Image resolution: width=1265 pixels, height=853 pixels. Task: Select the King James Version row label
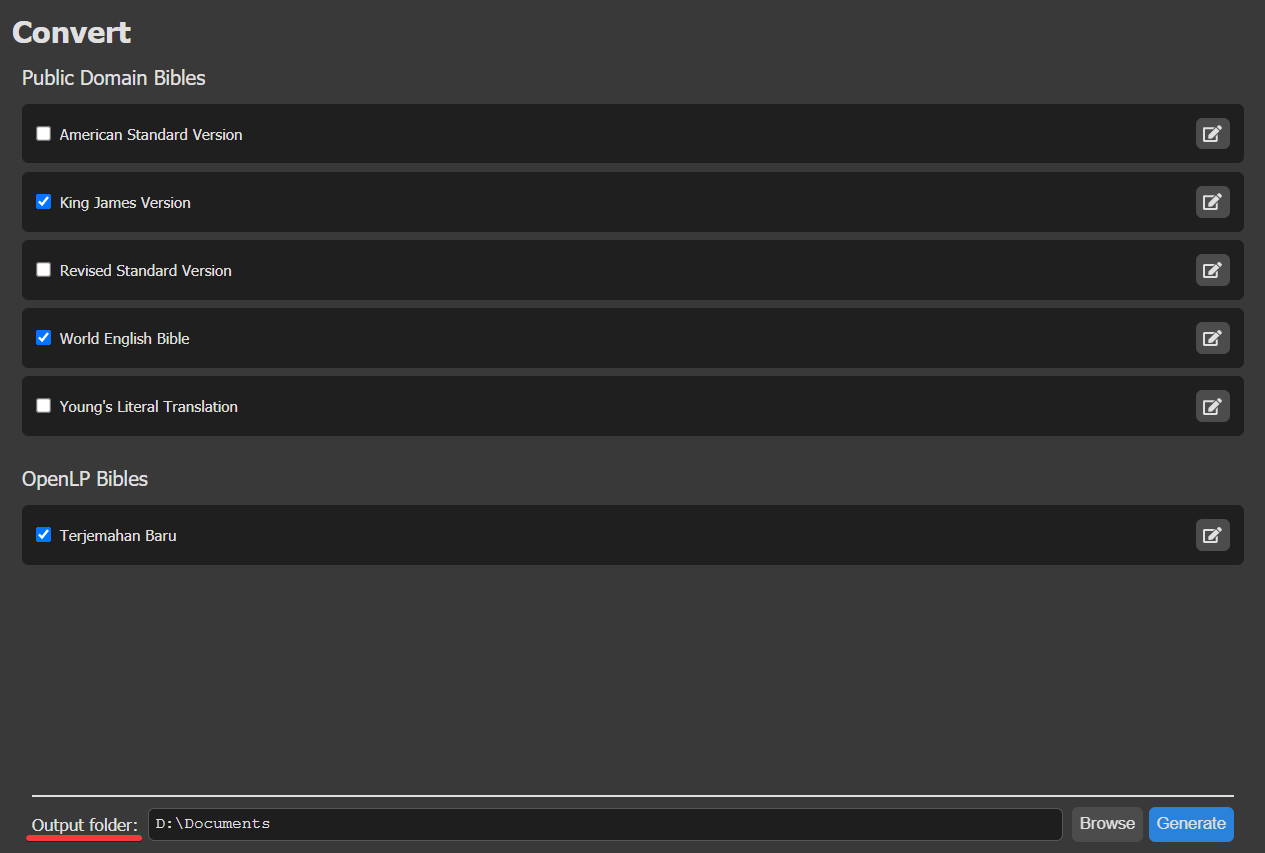coord(124,202)
